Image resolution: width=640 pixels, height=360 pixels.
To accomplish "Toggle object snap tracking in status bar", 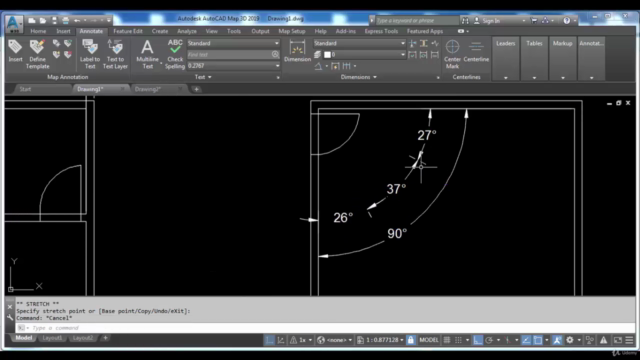I will (526, 340).
